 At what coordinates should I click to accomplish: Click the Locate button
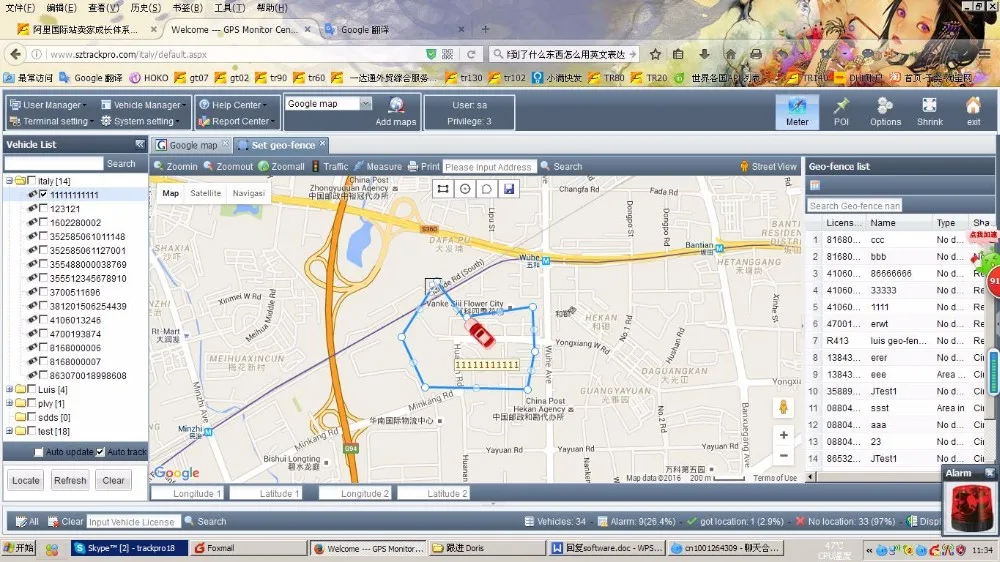point(26,480)
